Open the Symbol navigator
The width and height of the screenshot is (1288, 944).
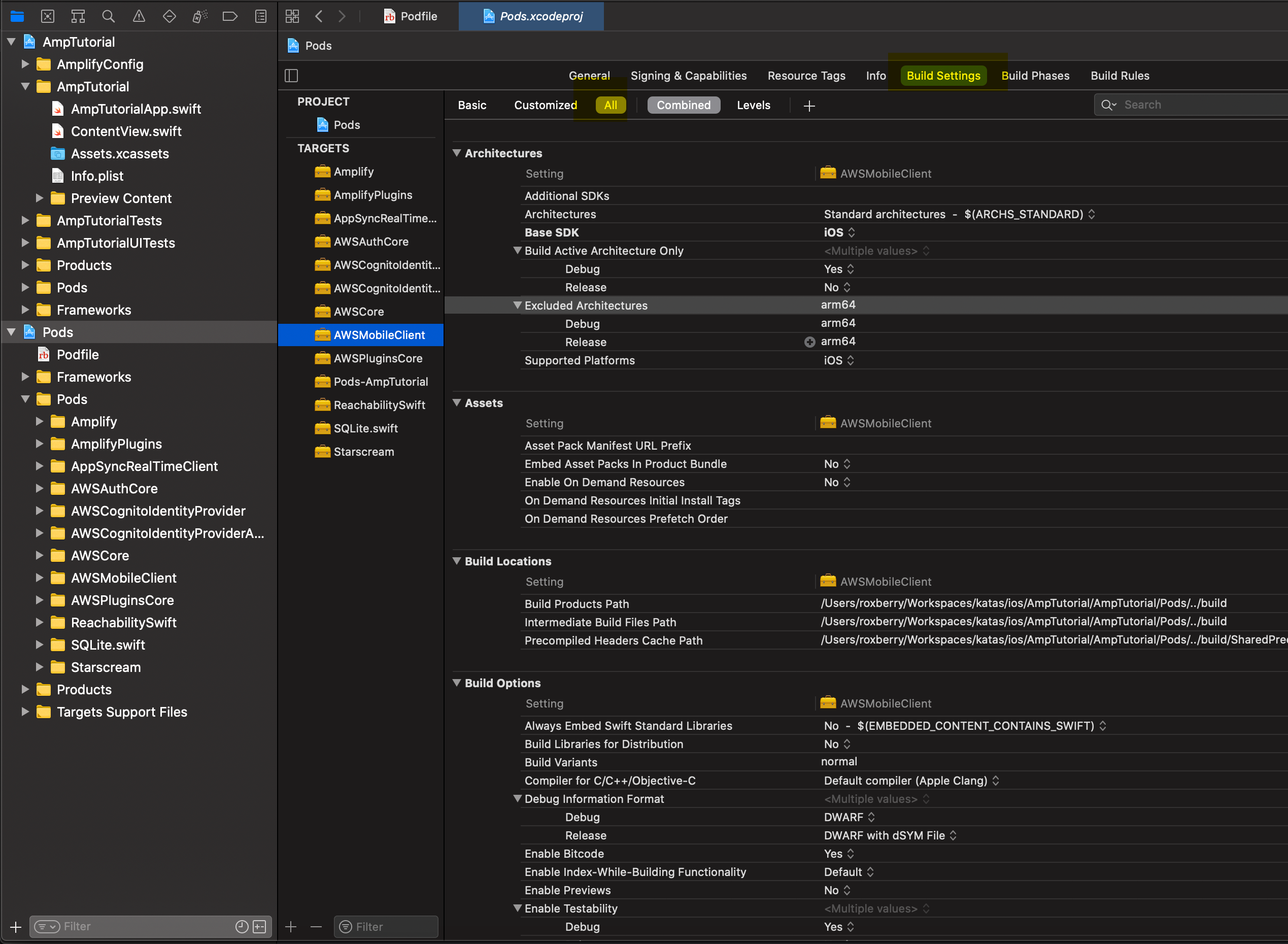78,17
